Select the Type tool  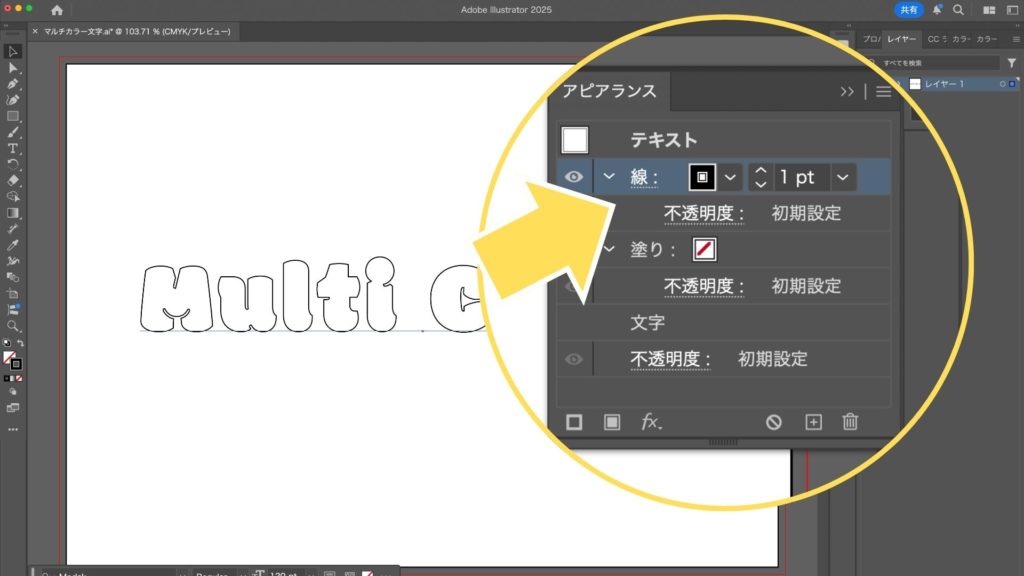pos(13,148)
